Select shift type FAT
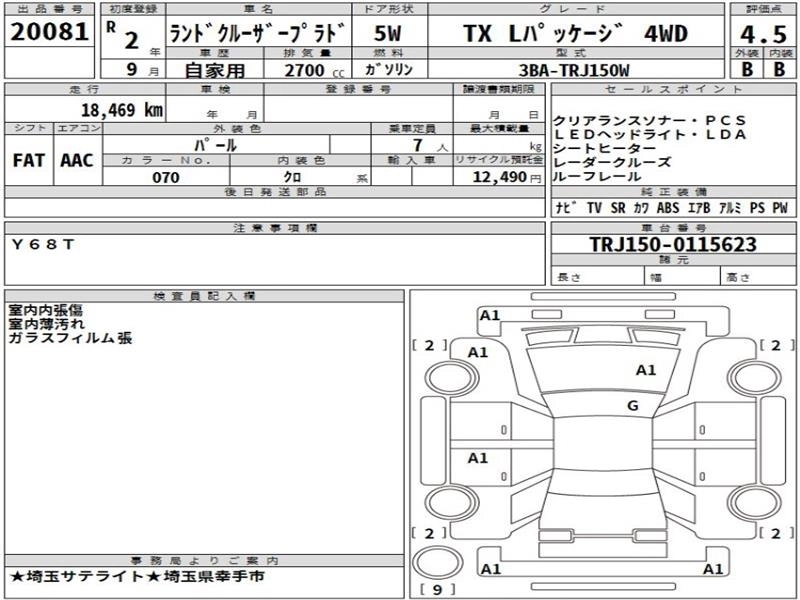This screenshot has height=600, width=800. (29, 160)
